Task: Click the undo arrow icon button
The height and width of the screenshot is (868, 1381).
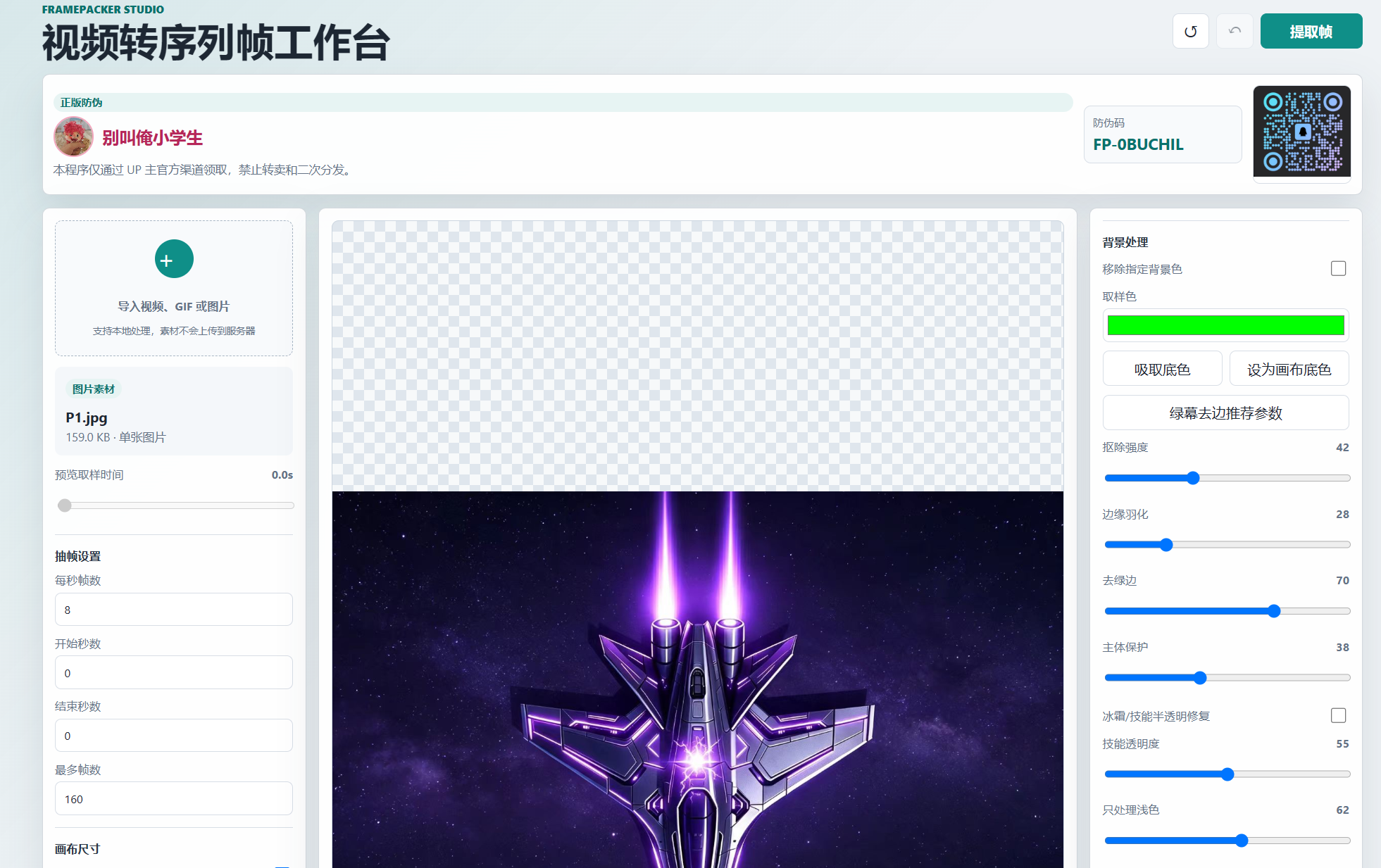Action: [x=1235, y=31]
